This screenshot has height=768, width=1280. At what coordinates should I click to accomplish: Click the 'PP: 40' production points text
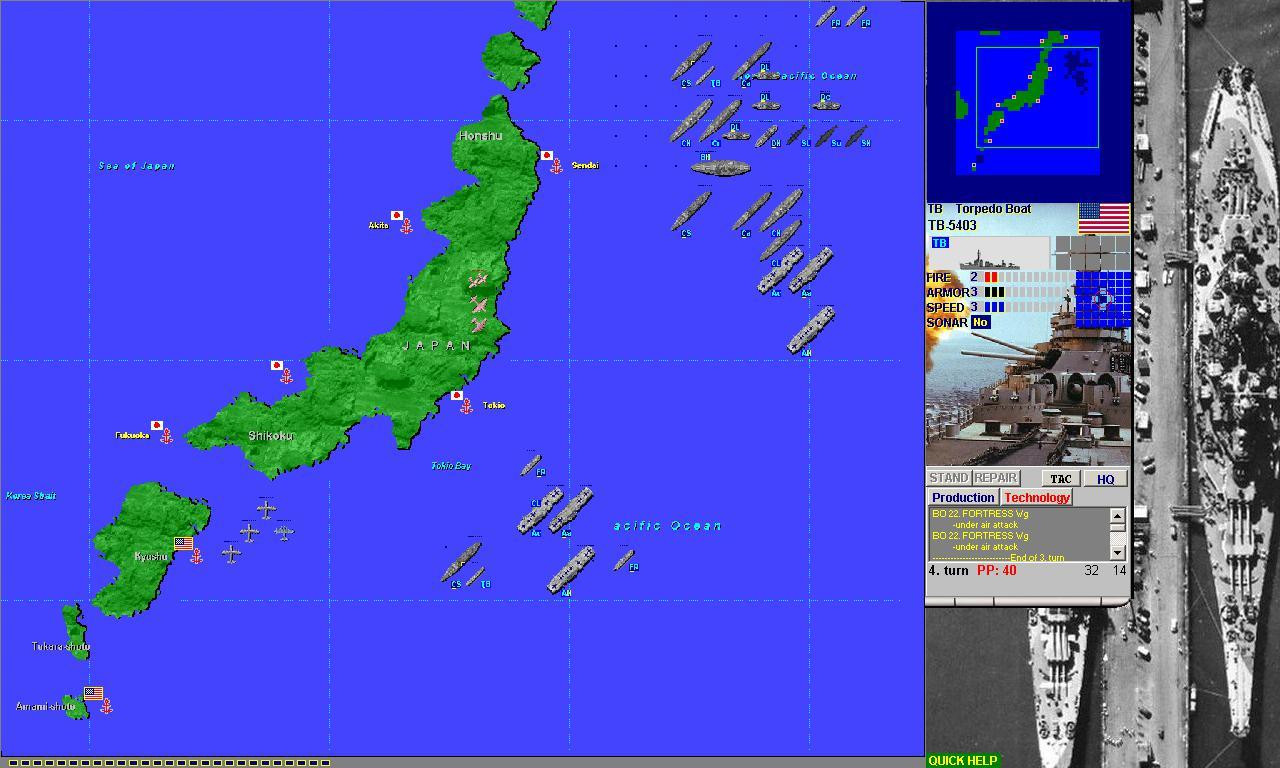pos(996,571)
